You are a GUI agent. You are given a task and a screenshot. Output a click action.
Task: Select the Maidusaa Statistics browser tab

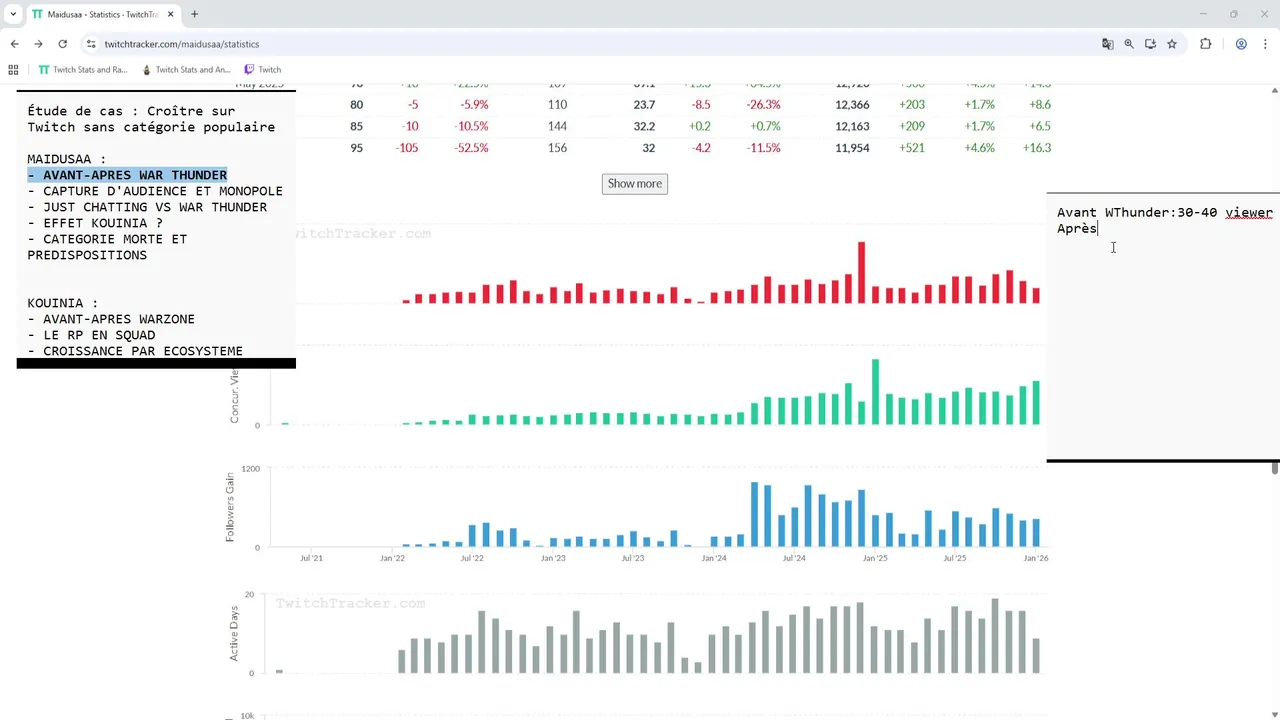click(102, 14)
